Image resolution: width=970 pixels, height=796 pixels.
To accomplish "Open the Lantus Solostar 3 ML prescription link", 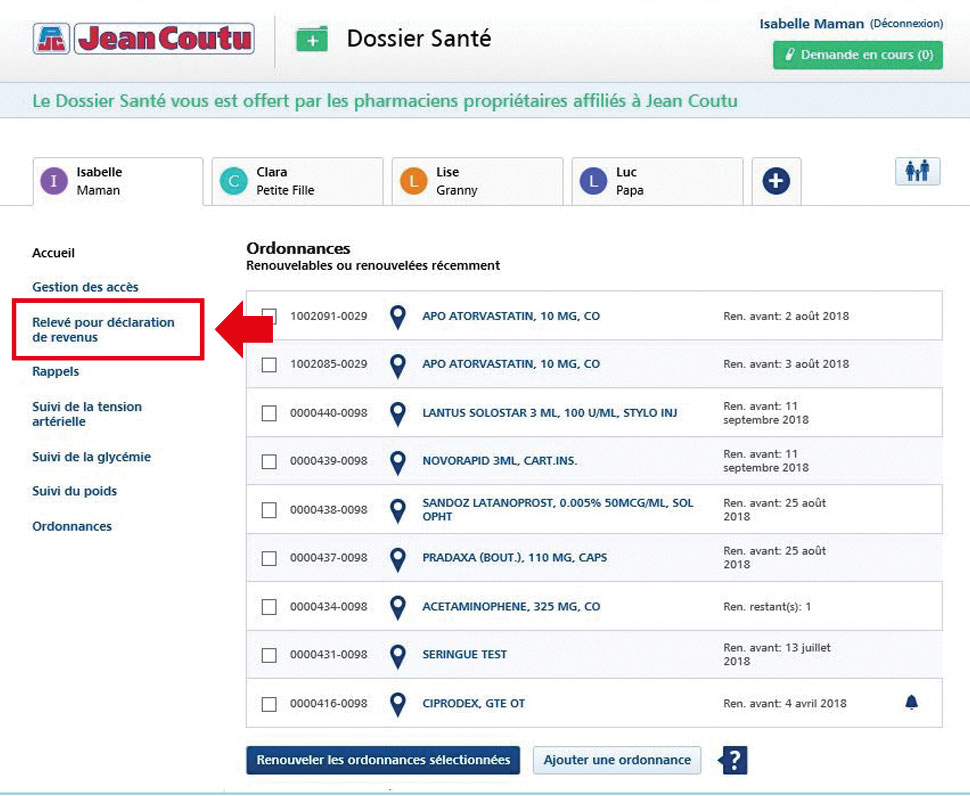I will point(550,413).
